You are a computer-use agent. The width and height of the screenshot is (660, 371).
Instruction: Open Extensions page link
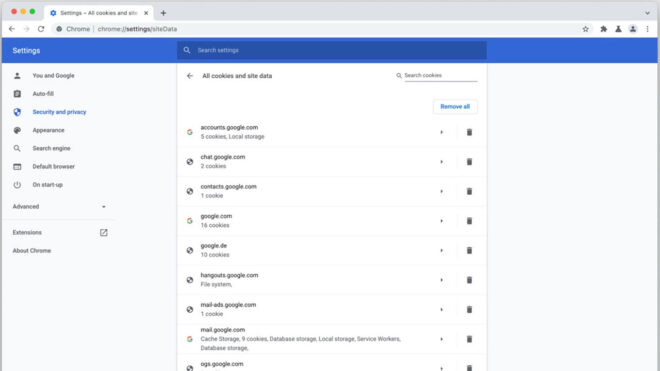tap(27, 232)
